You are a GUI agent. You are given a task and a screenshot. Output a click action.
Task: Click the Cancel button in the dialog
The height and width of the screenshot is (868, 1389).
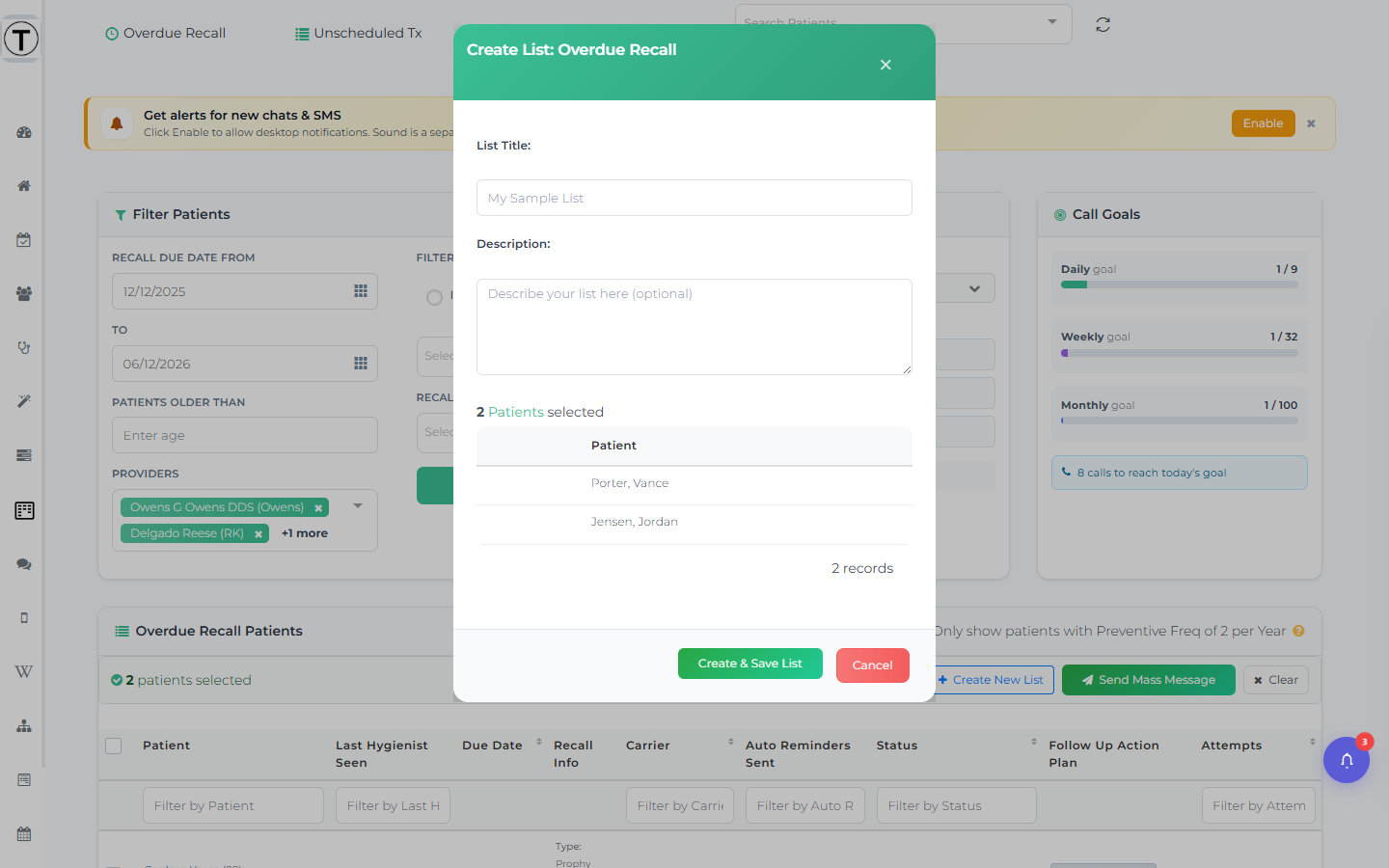[x=873, y=665]
